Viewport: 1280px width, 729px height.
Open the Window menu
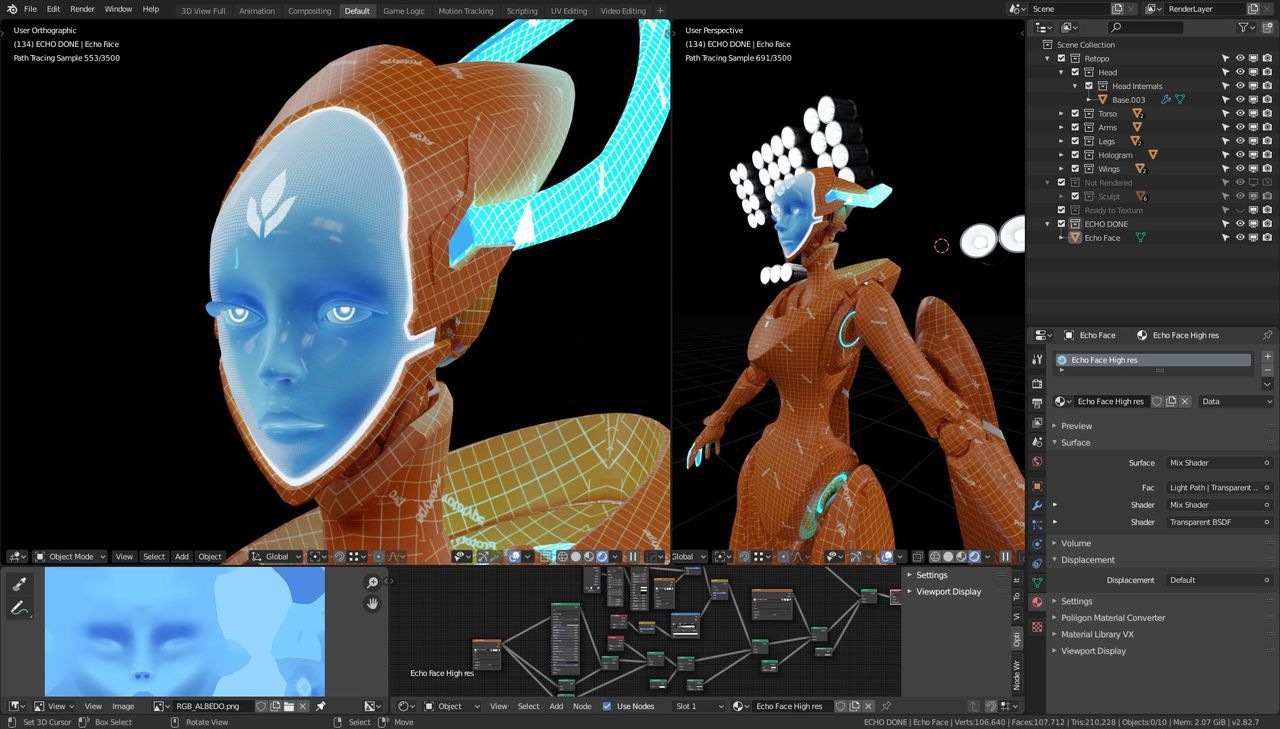(118, 9)
